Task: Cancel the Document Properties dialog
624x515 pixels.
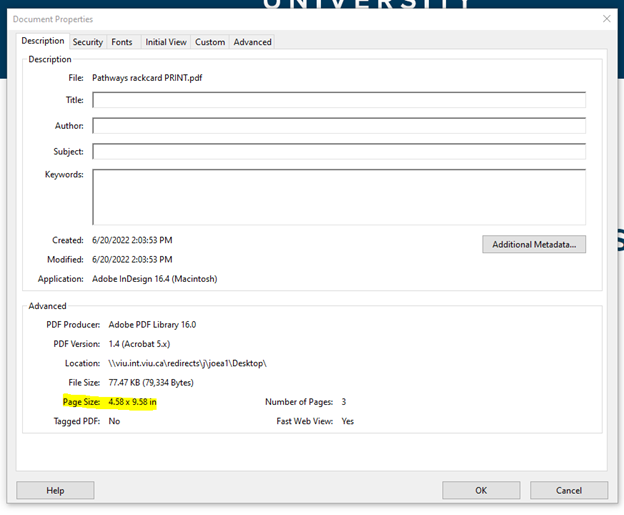Action: click(x=568, y=490)
